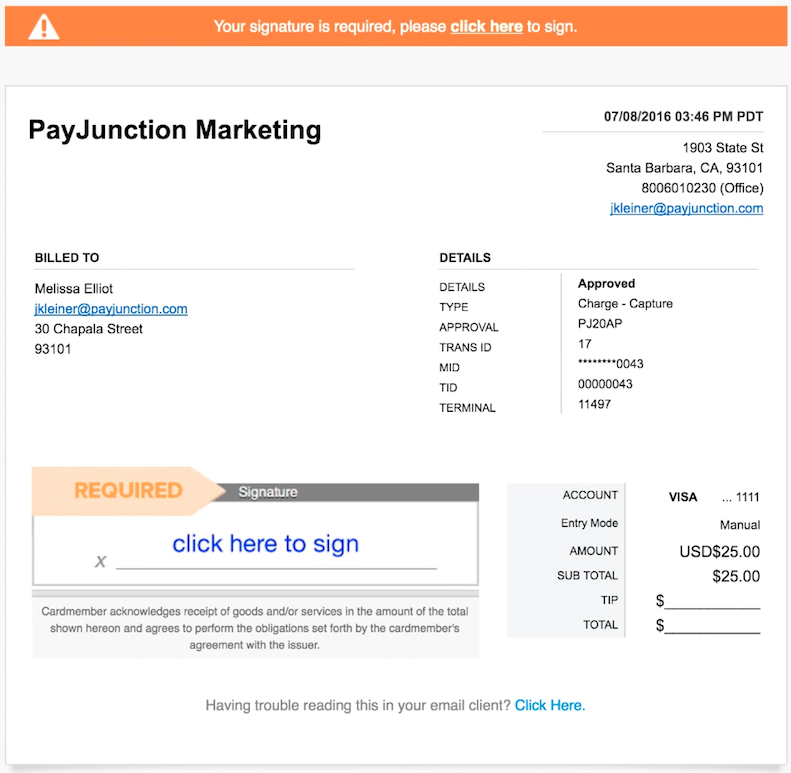The height and width of the screenshot is (773, 791).
Task: Select the cardmember acknowledgement disclaimer text
Action: [x=255, y=628]
